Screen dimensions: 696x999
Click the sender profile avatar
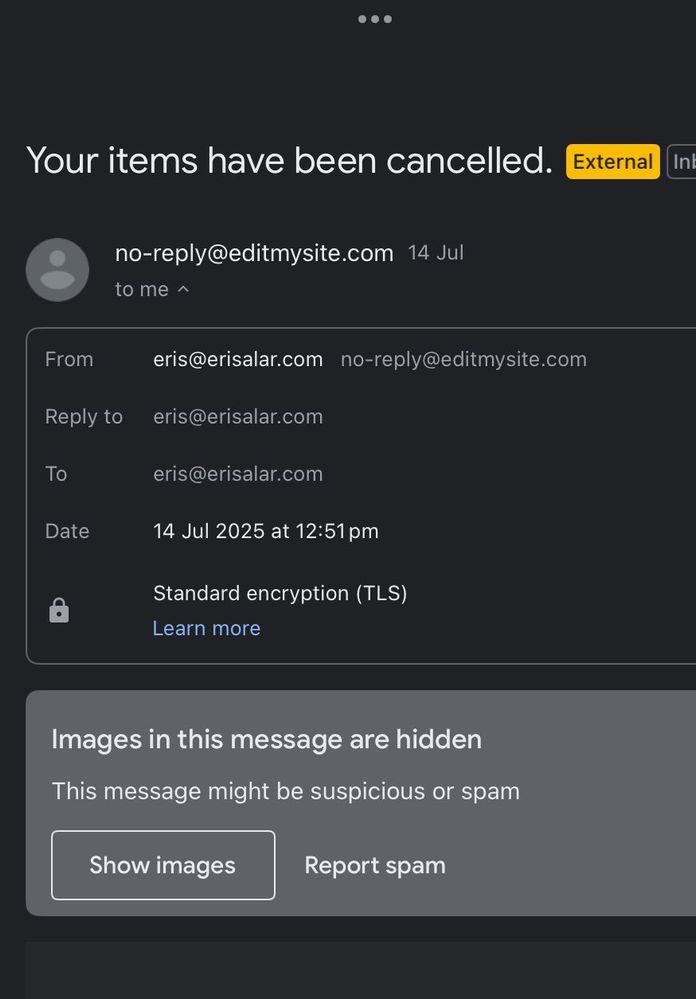(57, 270)
